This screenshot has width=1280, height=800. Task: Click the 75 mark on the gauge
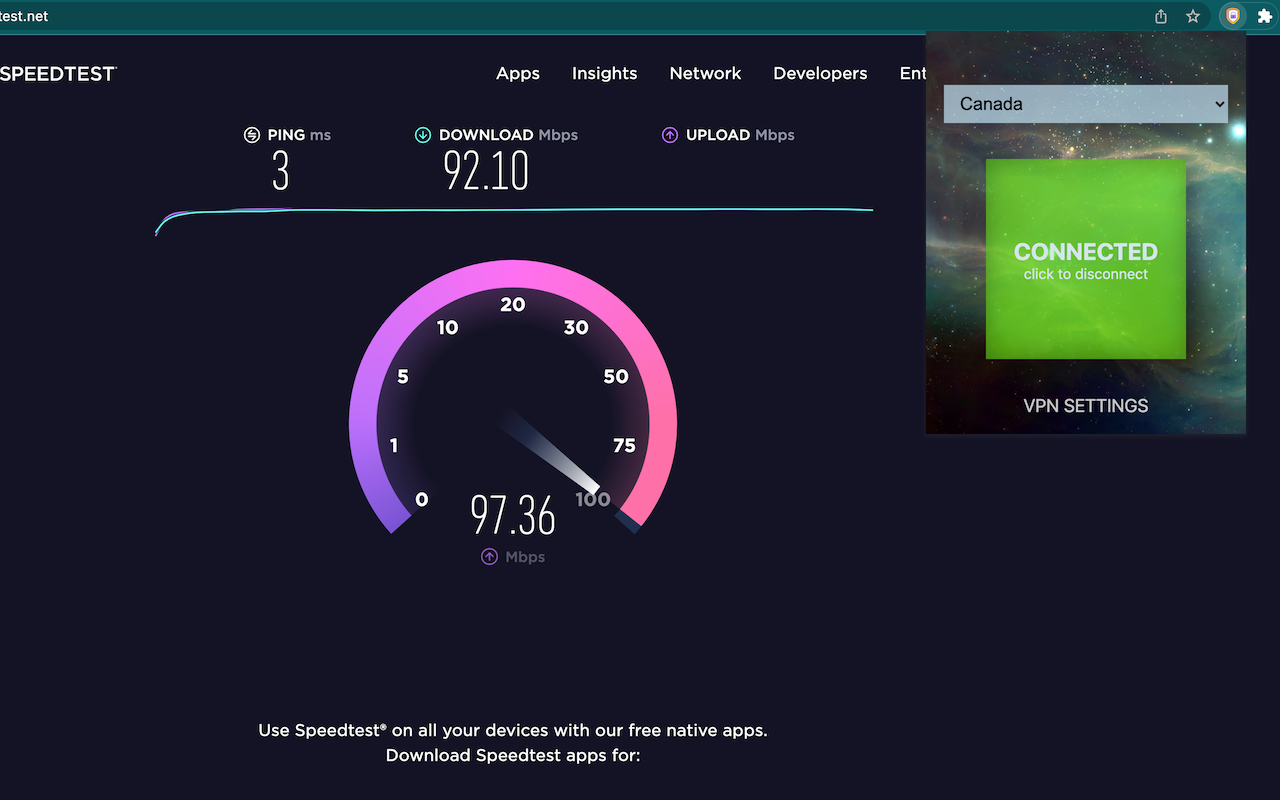click(x=624, y=445)
